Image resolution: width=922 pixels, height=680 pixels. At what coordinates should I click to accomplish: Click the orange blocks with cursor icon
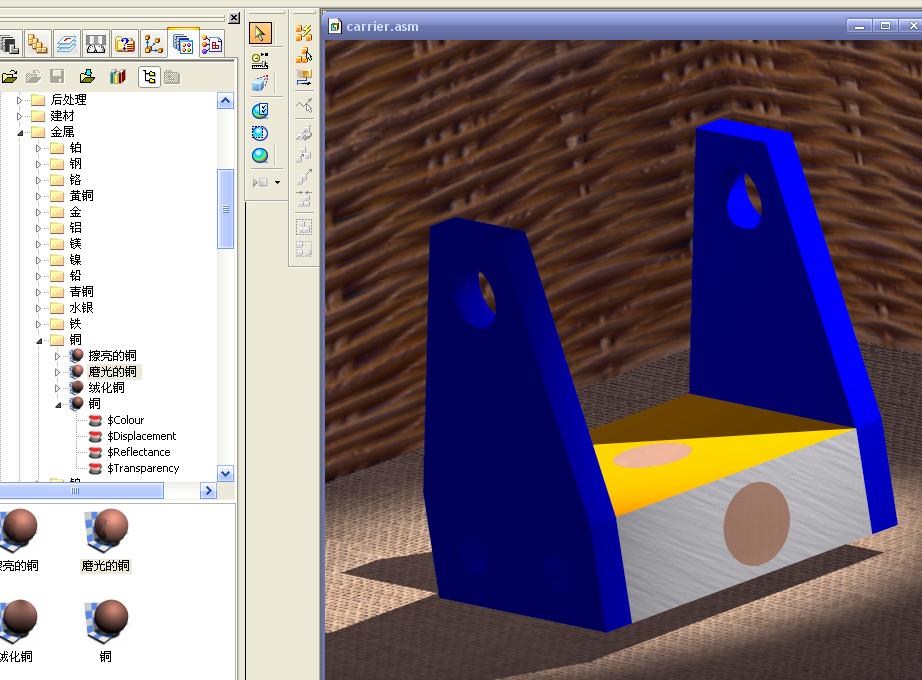[303, 55]
